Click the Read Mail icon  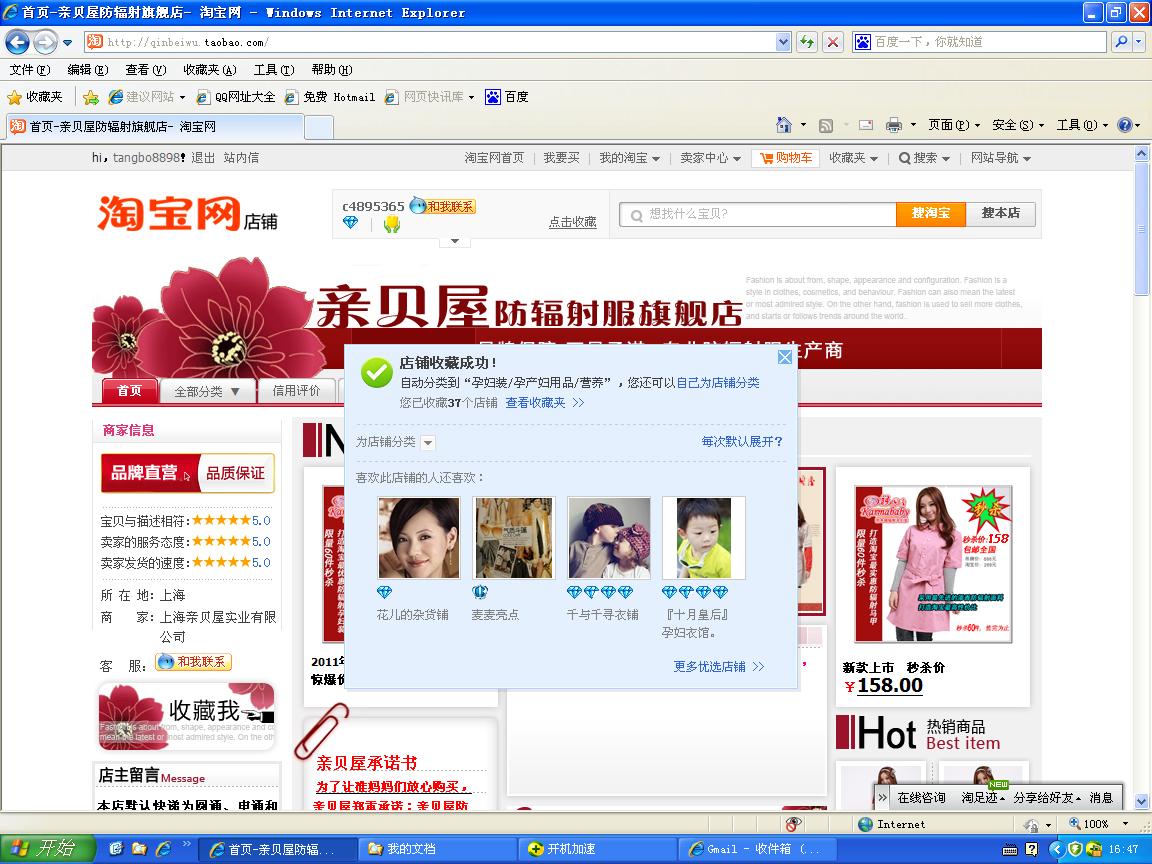coord(866,126)
